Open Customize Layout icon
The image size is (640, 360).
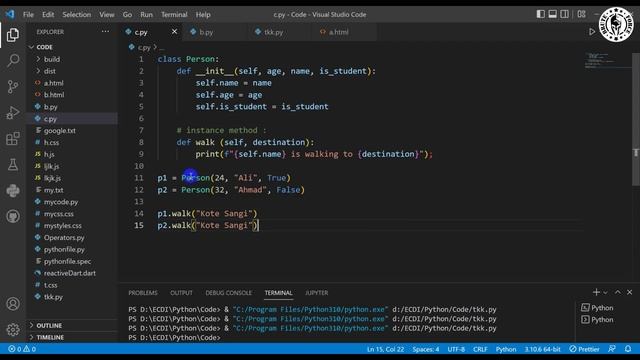click(x=581, y=14)
